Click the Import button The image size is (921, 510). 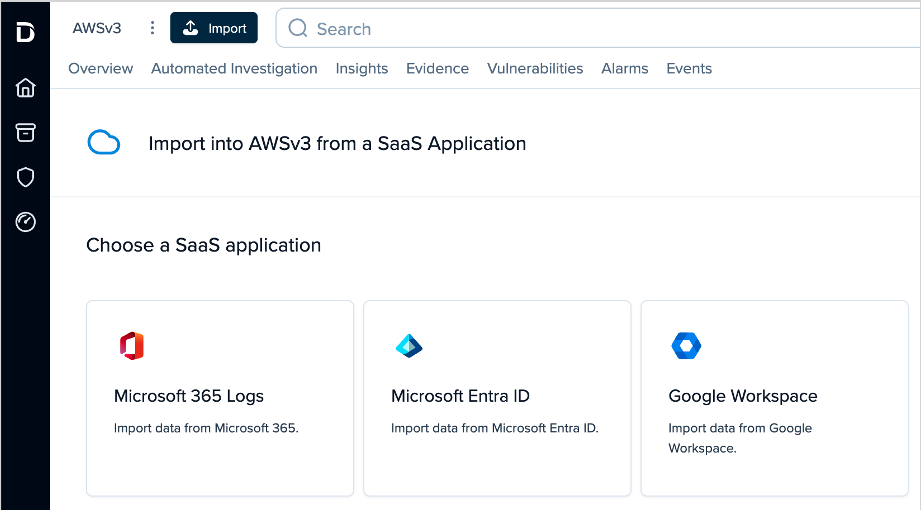pyautogui.click(x=214, y=28)
